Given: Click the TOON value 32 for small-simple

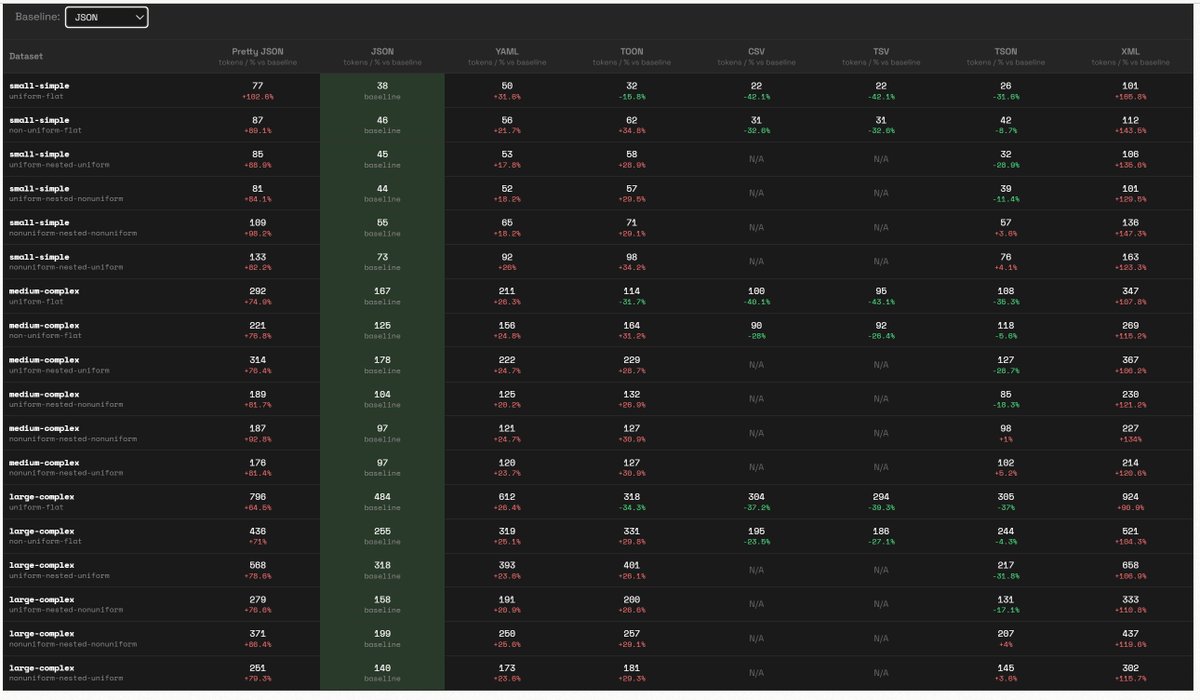Looking at the screenshot, I should (x=631, y=85).
